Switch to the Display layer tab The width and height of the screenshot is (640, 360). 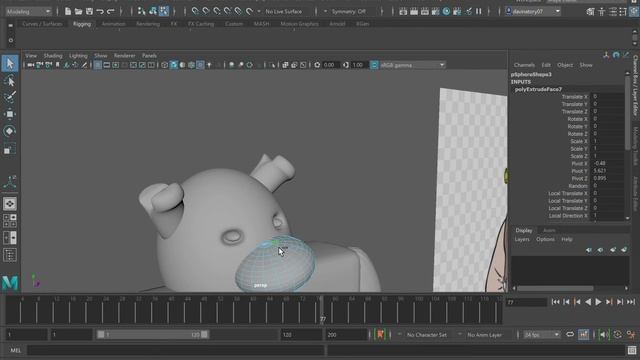click(524, 231)
